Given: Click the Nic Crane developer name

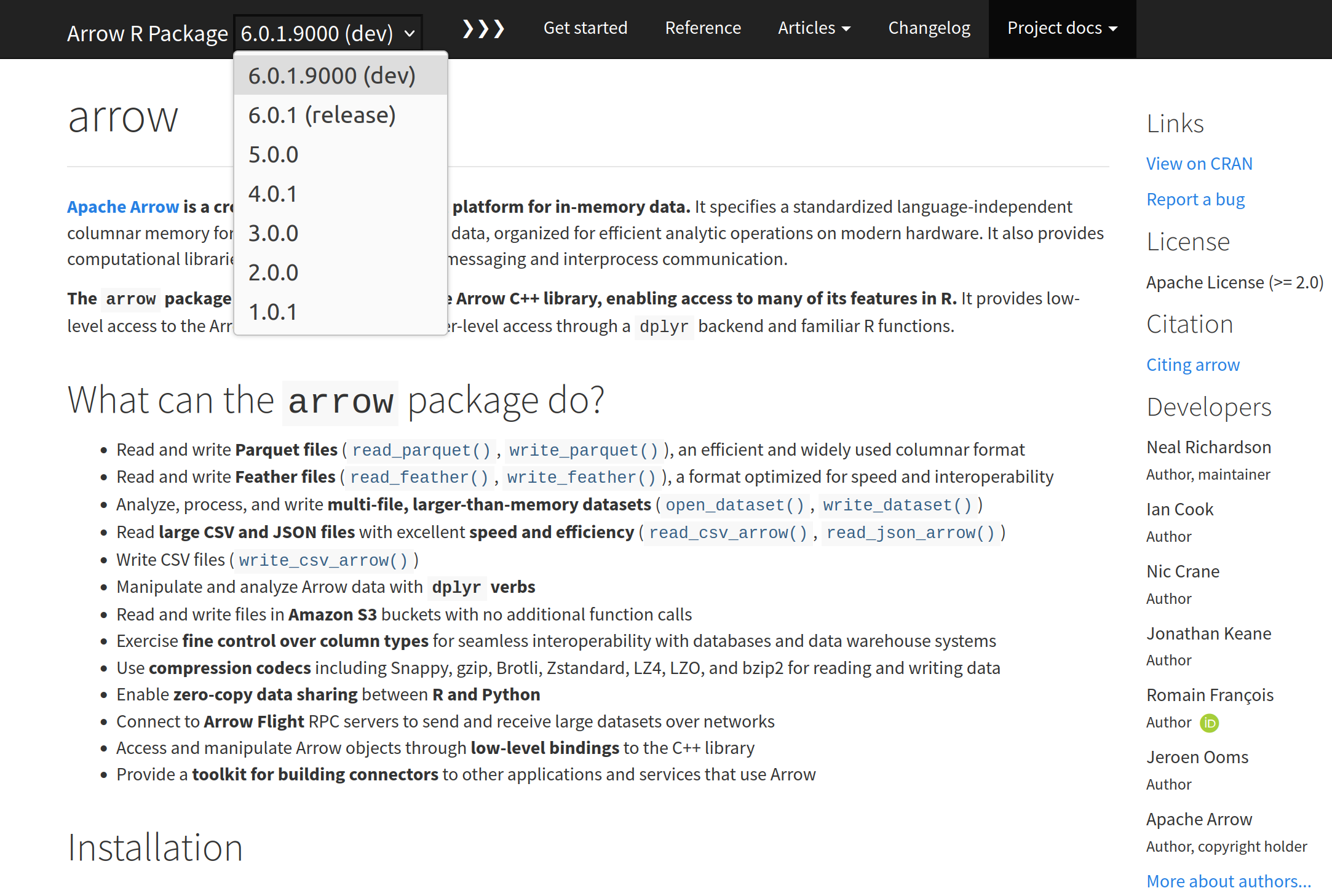Looking at the screenshot, I should pos(1183,571).
